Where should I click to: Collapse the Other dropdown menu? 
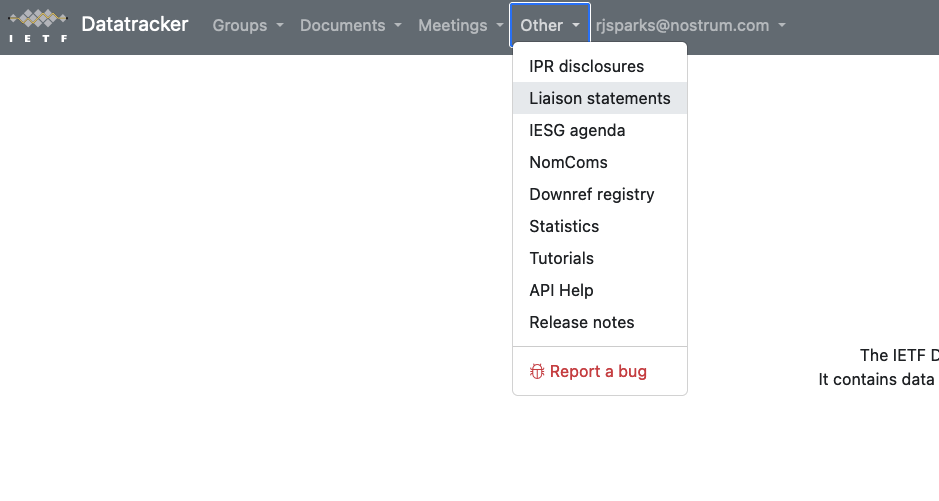coord(550,25)
